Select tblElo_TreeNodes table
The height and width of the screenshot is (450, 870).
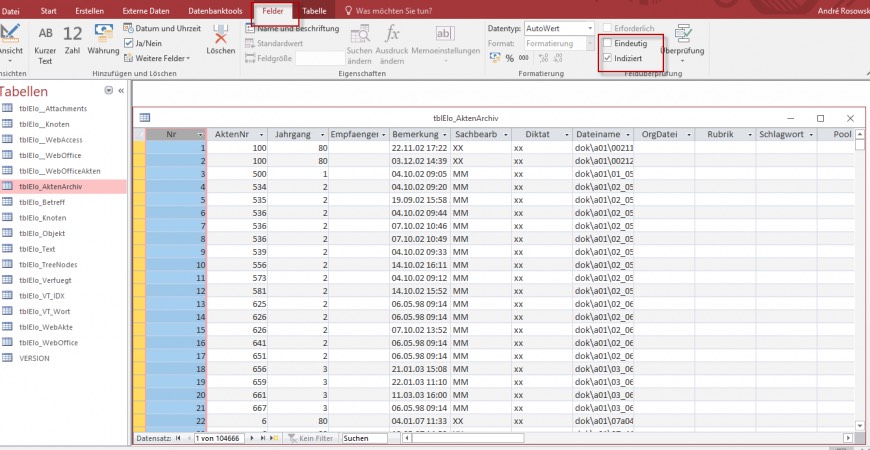(x=48, y=265)
